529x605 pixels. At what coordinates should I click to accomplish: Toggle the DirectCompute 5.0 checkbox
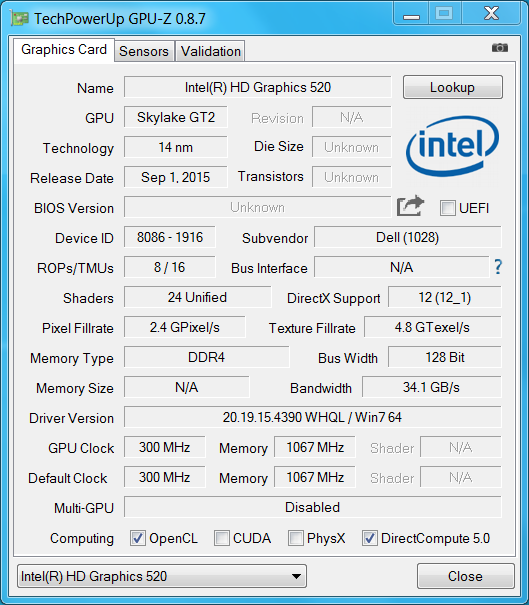(x=369, y=538)
